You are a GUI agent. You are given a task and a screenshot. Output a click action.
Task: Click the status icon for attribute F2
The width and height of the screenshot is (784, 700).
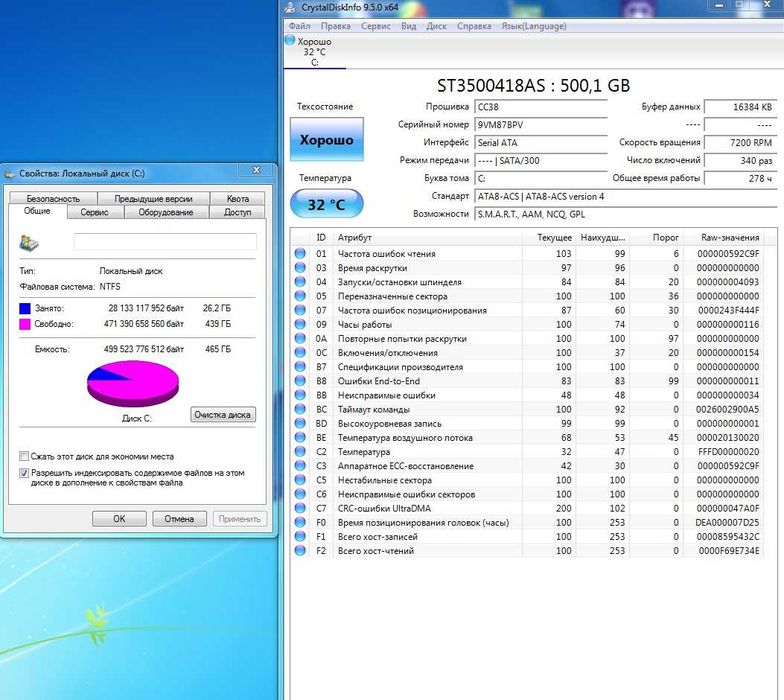(x=300, y=550)
